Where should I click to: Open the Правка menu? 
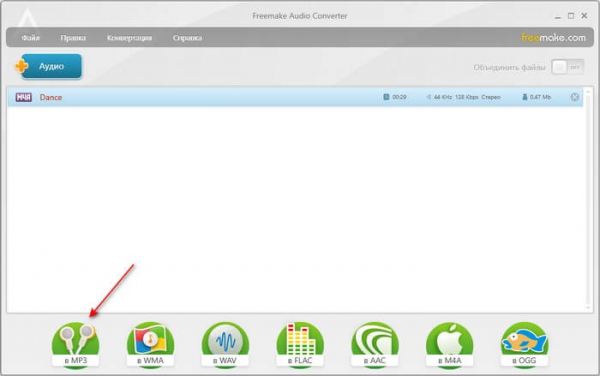(x=73, y=38)
